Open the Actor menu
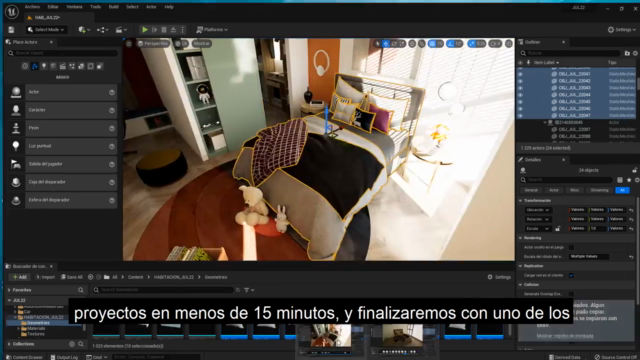 point(151,7)
